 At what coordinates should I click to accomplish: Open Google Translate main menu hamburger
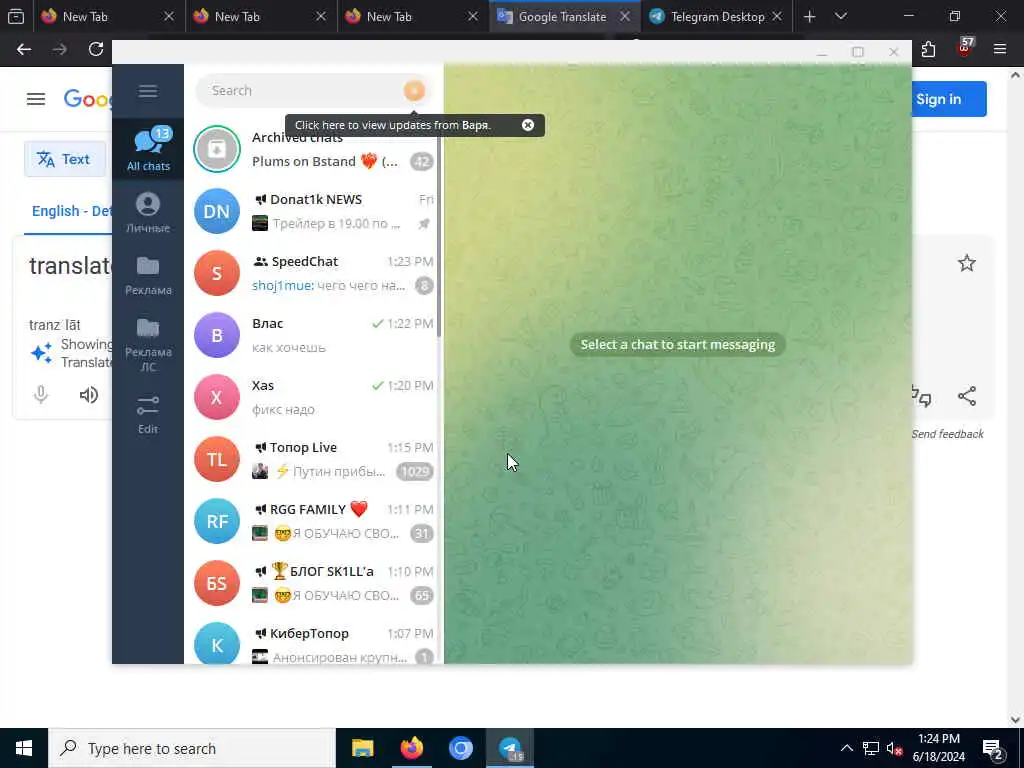click(36, 99)
